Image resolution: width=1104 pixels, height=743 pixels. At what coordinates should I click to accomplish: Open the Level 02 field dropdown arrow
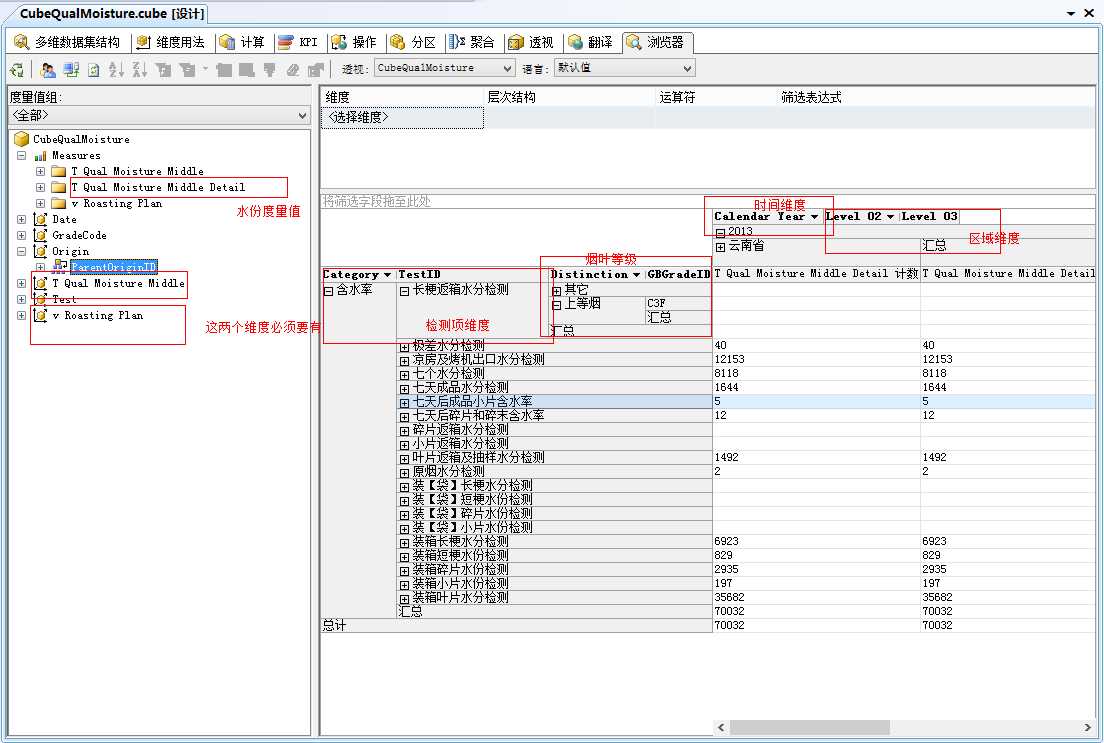[x=891, y=217]
